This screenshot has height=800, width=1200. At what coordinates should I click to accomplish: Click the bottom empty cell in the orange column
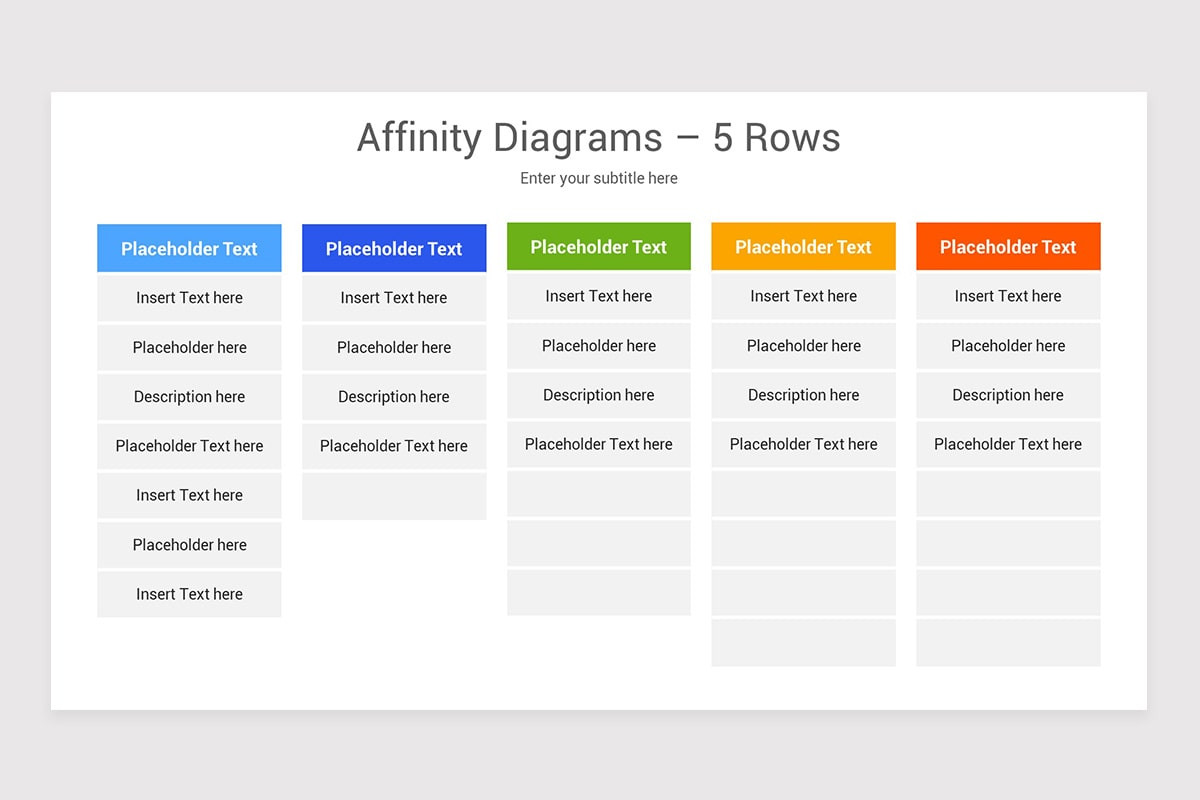coord(1008,642)
